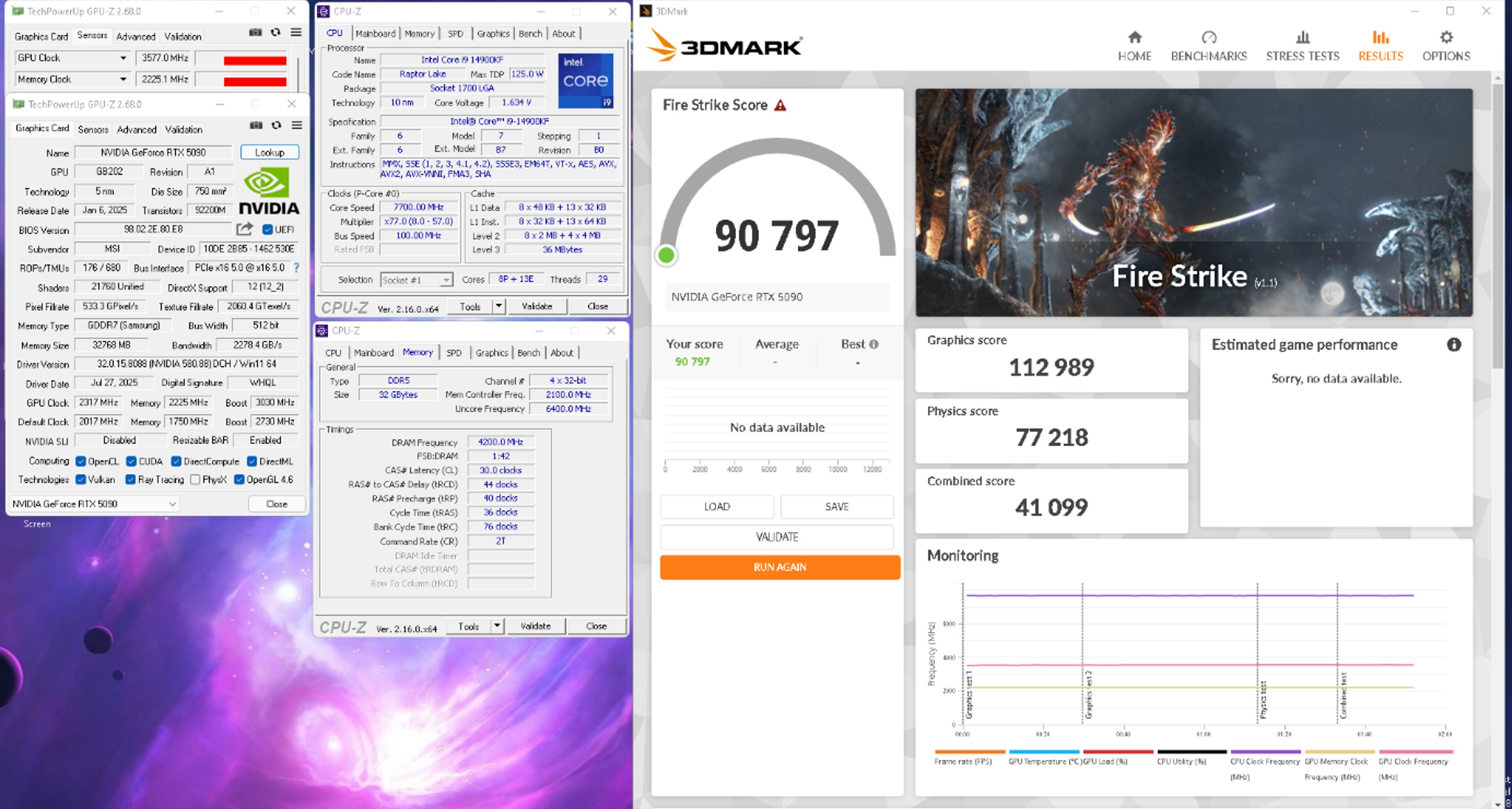Click the UEFI share icon in GPU-Z
Screen dimensions: 1512x809
[245, 229]
